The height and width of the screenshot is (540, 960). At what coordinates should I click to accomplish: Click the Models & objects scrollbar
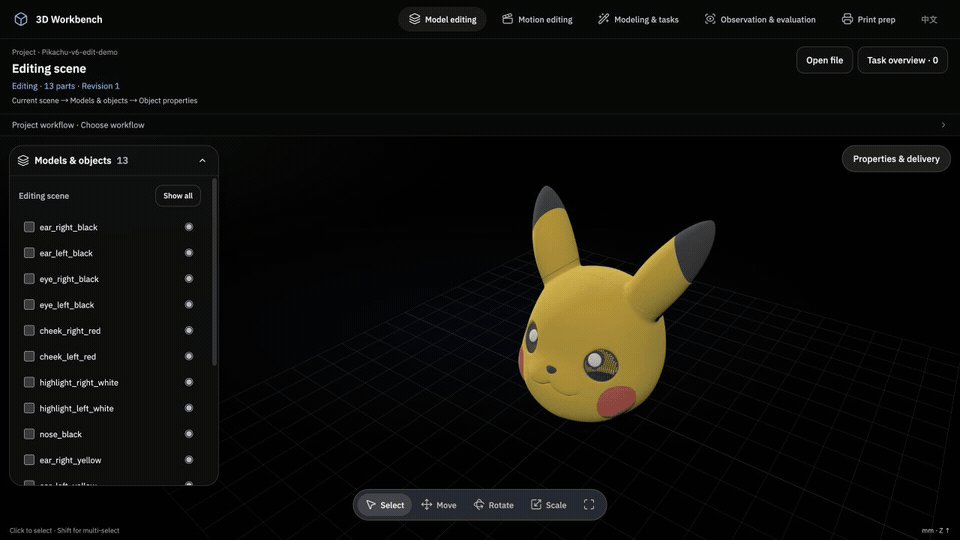click(214, 272)
